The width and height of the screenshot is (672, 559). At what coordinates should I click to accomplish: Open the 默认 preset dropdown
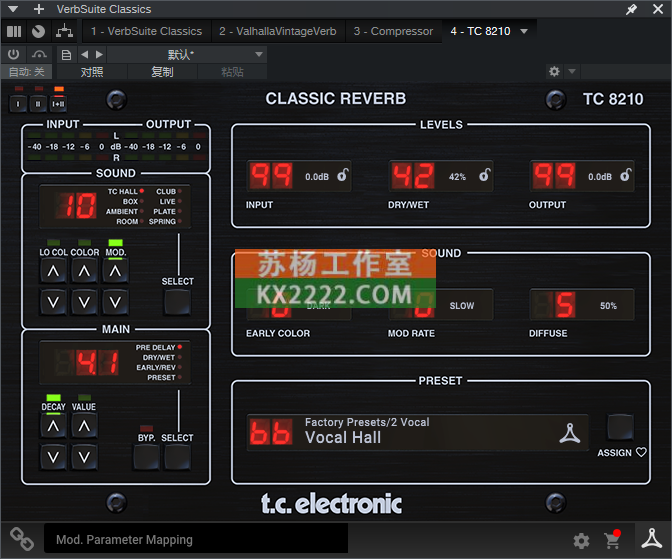pyautogui.click(x=186, y=54)
